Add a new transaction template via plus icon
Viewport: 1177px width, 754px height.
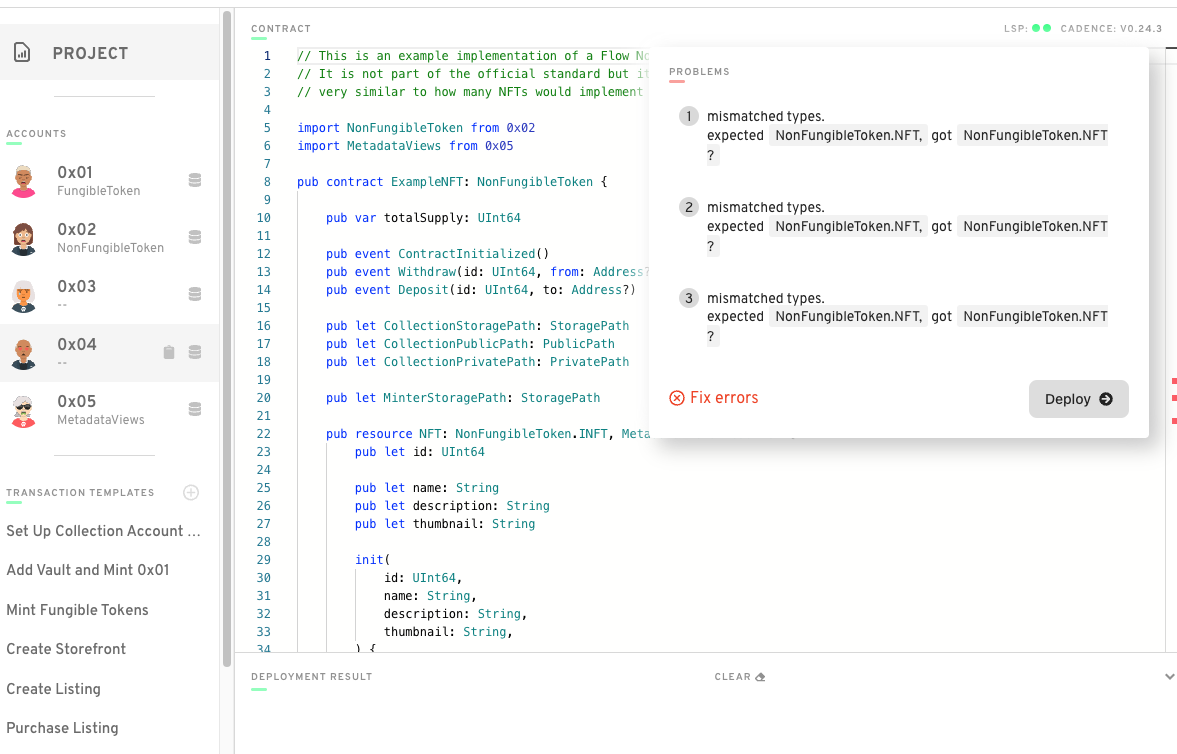tap(191, 492)
